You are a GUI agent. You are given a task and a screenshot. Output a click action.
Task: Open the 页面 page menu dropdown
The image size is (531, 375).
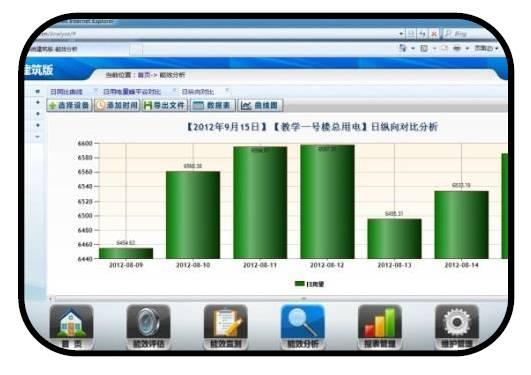[486, 48]
